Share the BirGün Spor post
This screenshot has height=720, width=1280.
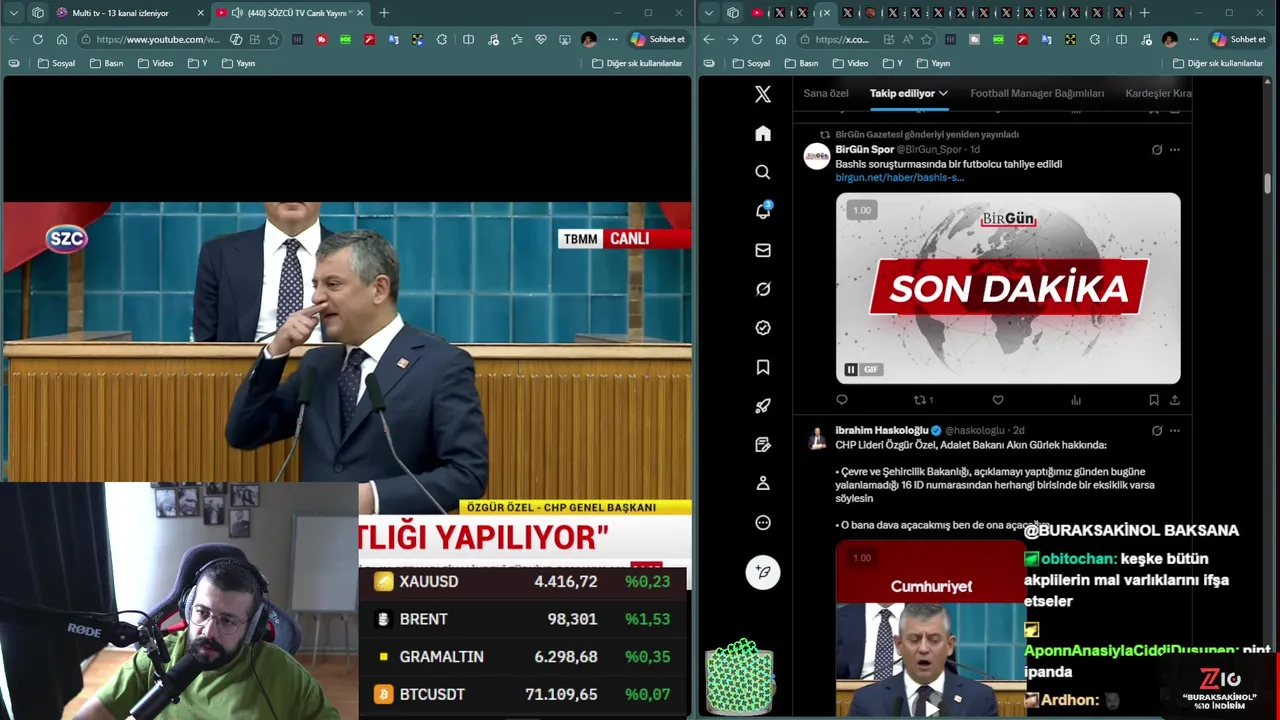coord(1174,400)
